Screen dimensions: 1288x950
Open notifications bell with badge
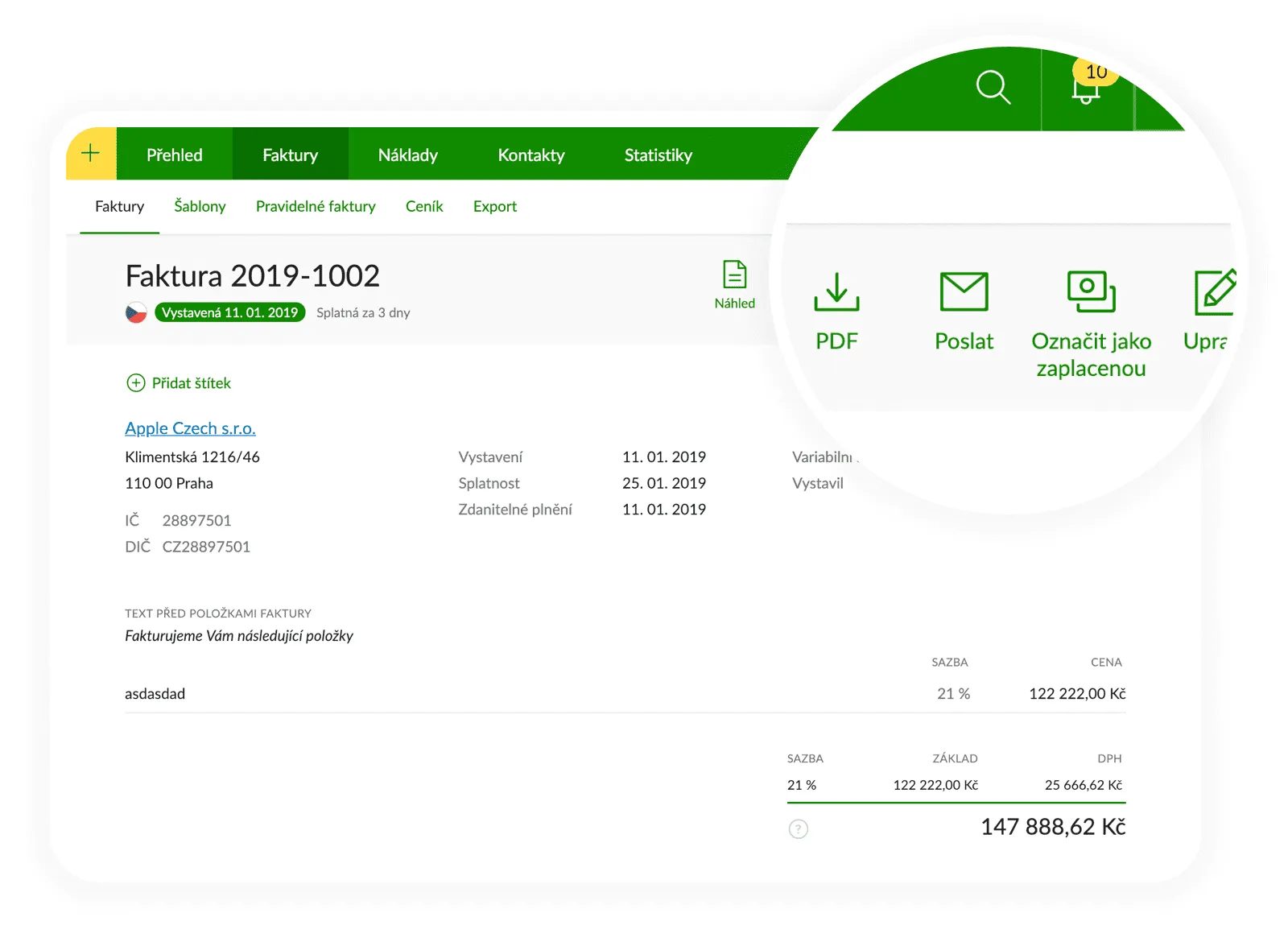point(1087,87)
